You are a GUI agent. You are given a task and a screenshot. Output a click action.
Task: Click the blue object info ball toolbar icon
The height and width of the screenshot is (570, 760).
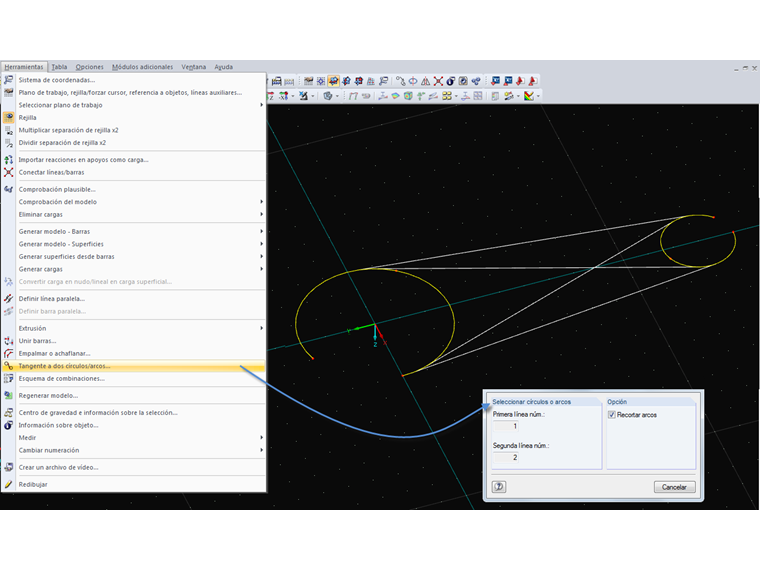(451, 81)
